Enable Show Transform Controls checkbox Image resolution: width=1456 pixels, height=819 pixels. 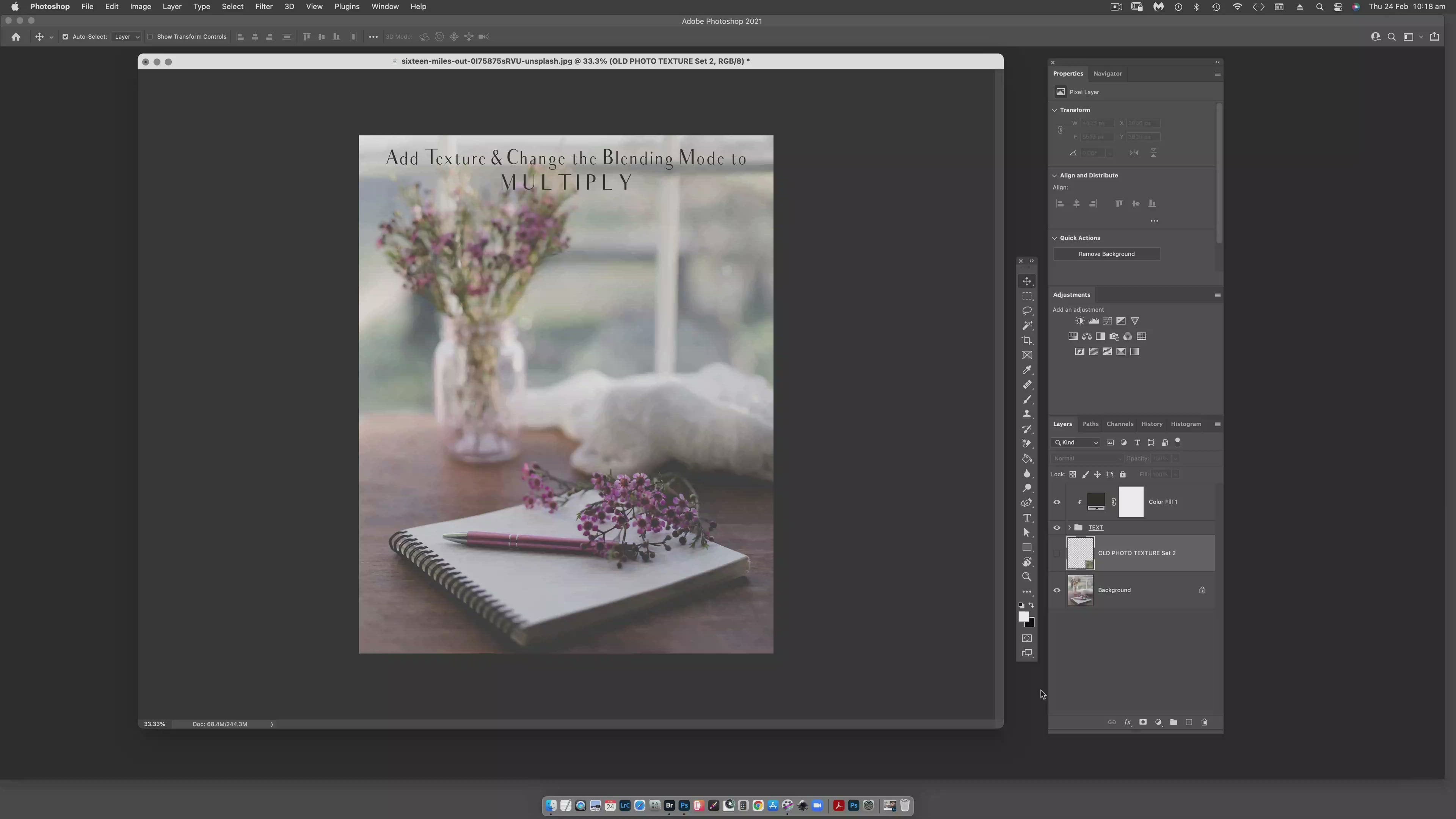pos(151,37)
